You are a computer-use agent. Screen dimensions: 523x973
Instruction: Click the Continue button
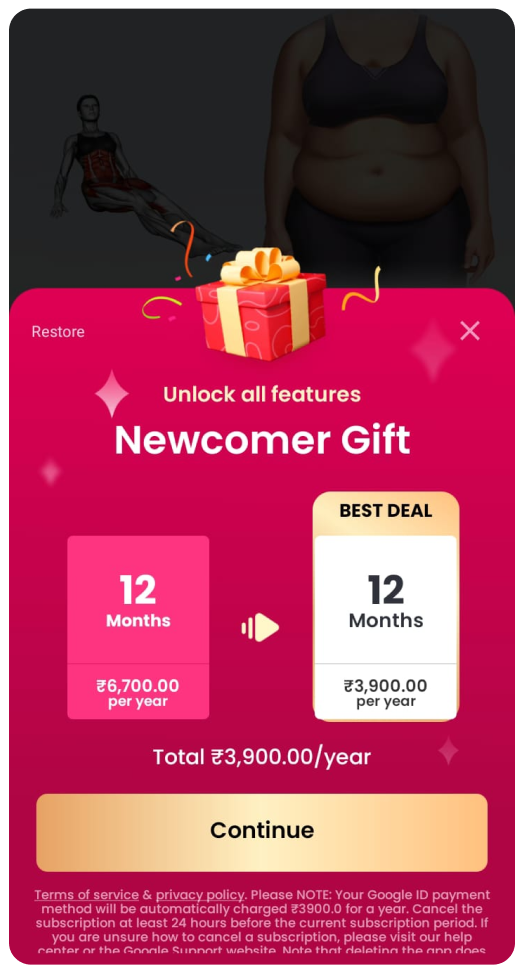[x=262, y=832]
